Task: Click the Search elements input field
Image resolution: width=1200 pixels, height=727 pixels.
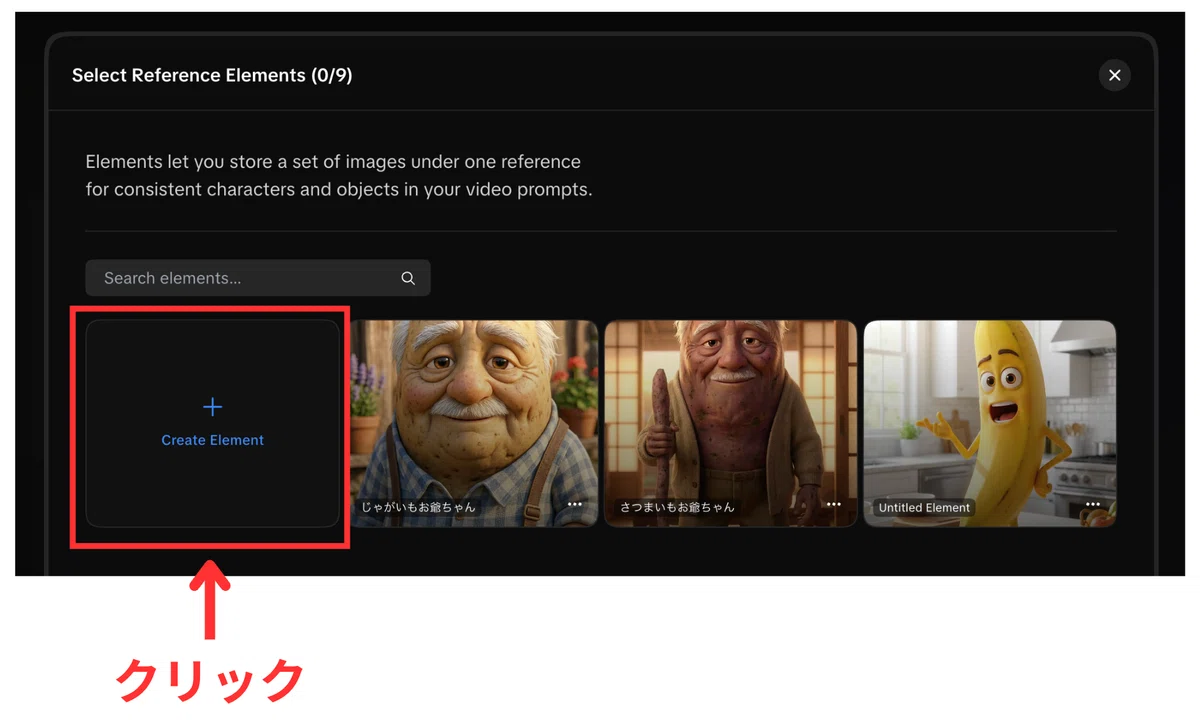Action: [258, 278]
